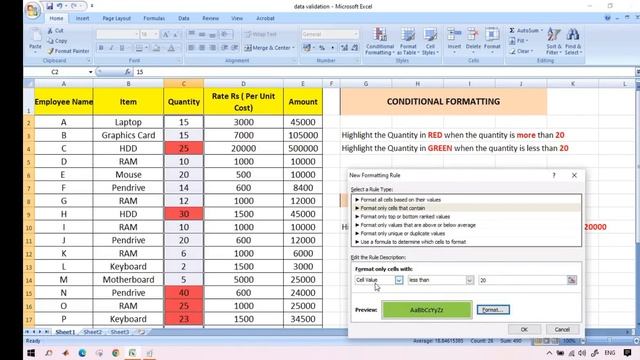
Task: Click the value field containing 20
Action: tap(522, 280)
